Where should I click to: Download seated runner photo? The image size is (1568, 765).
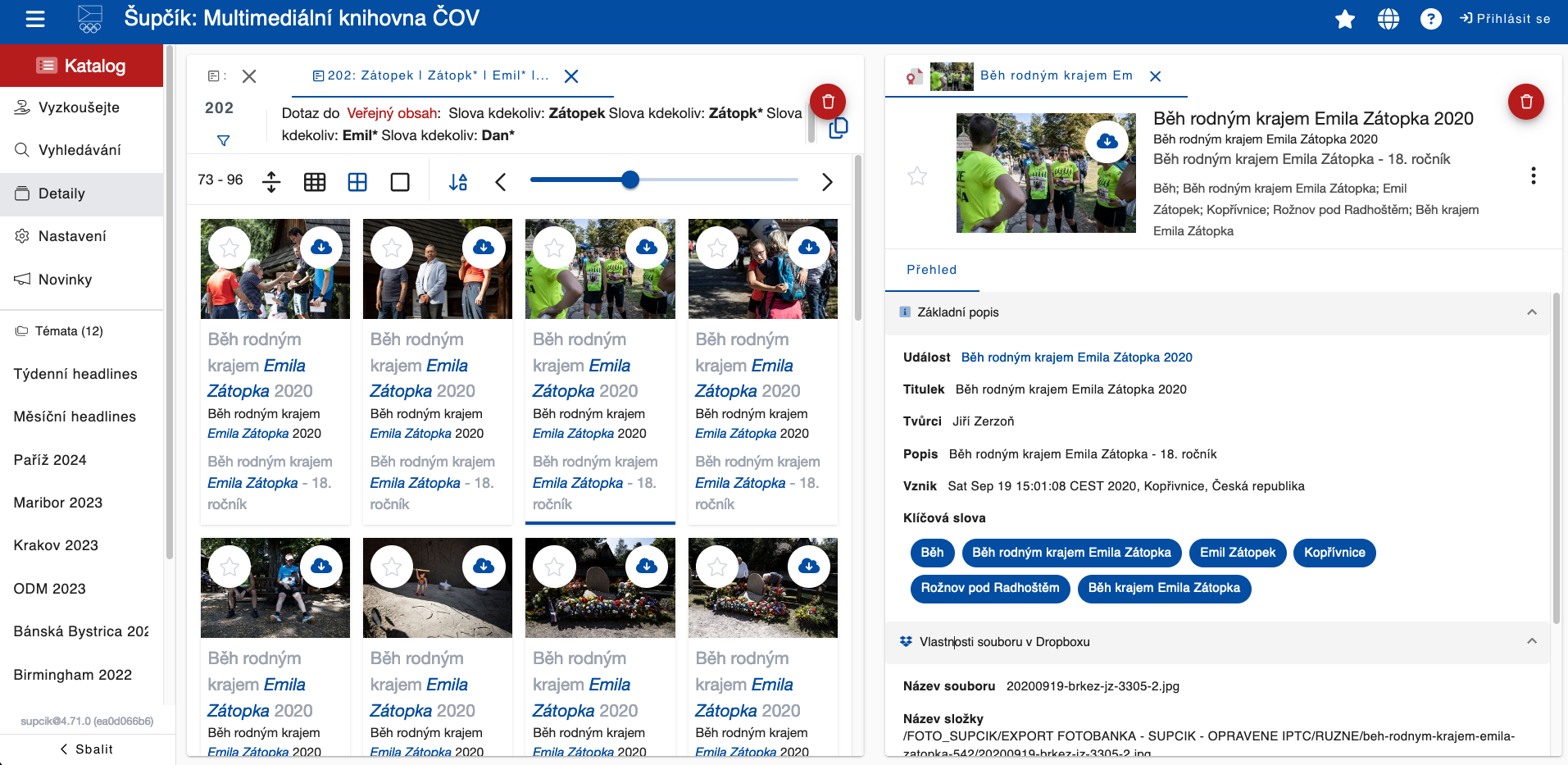click(x=321, y=567)
